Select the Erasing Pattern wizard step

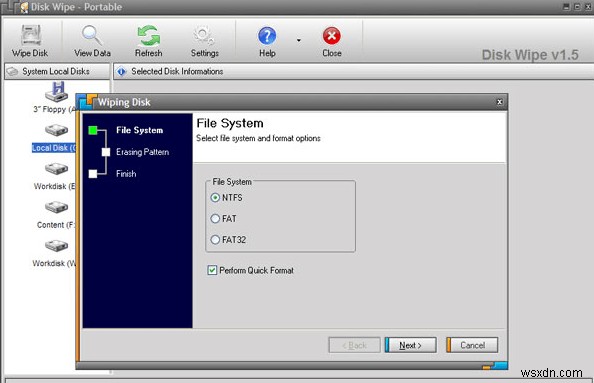[142, 152]
